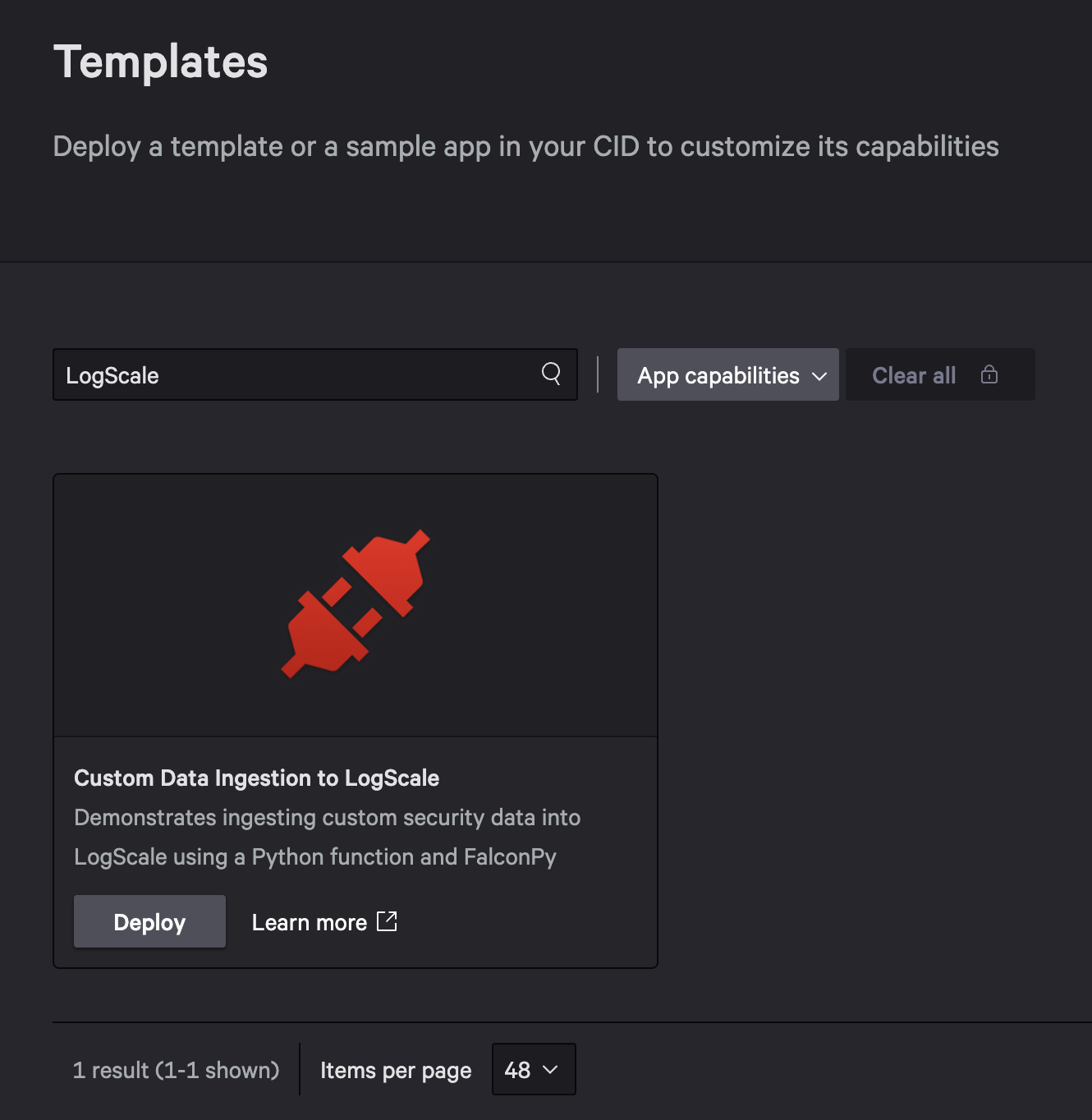Open Learn more for the LogScale template
Screen dimensions: 1092x1120
point(309,921)
